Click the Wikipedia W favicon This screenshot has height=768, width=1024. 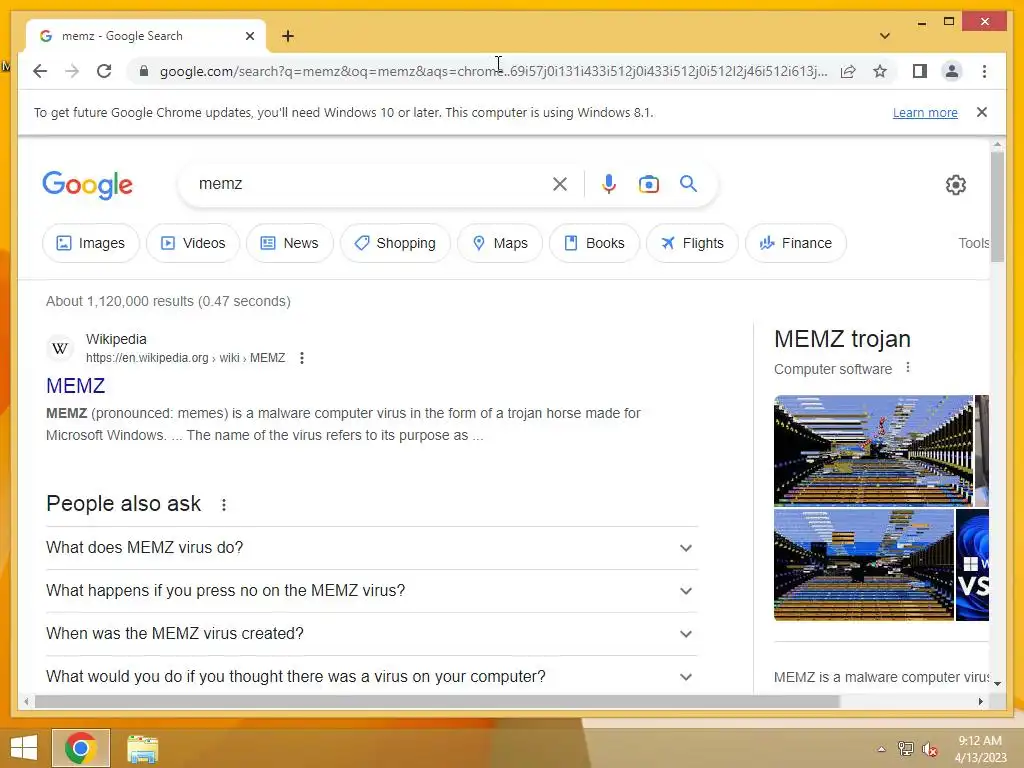click(60, 348)
